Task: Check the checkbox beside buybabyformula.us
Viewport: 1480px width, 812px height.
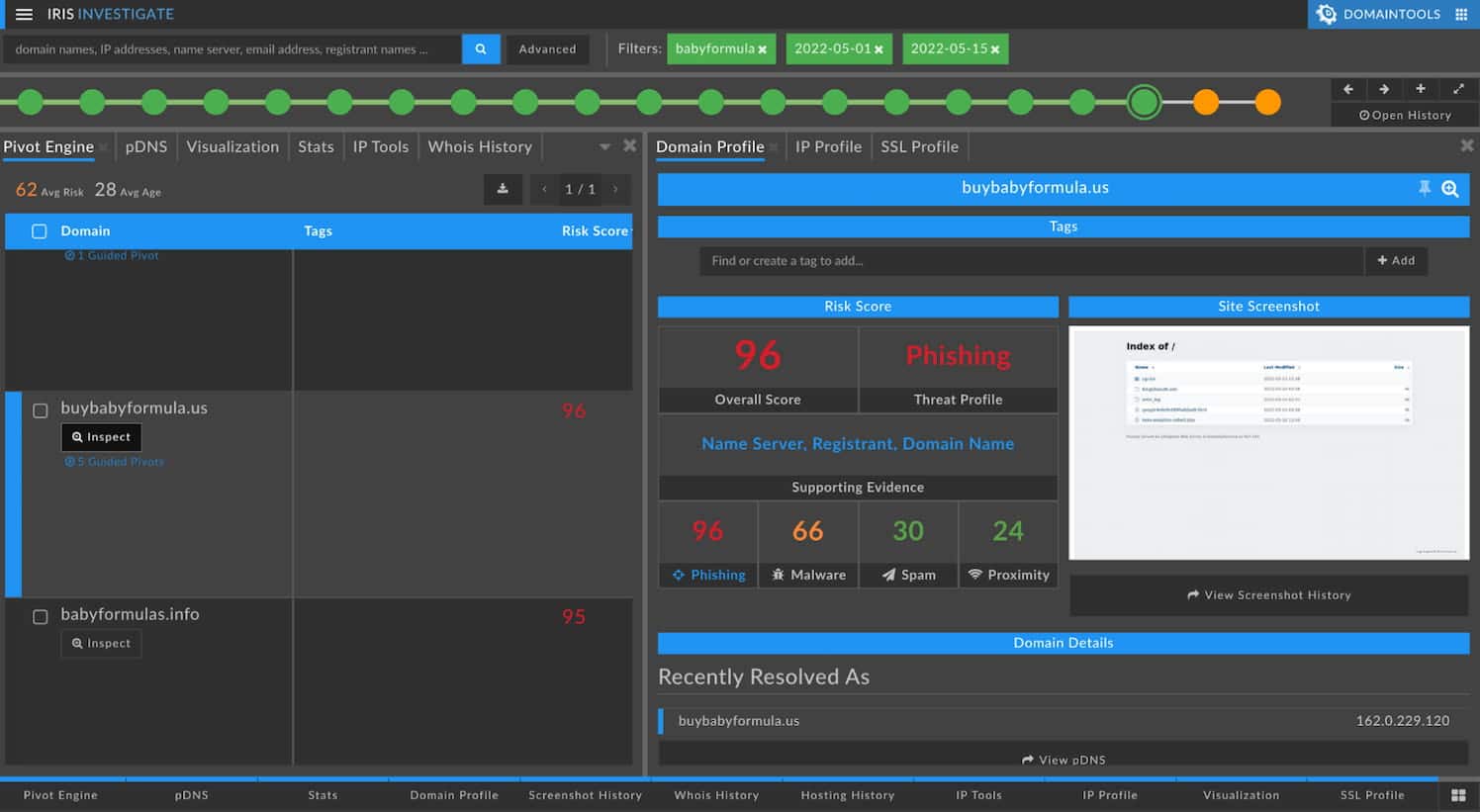Action: click(x=41, y=410)
